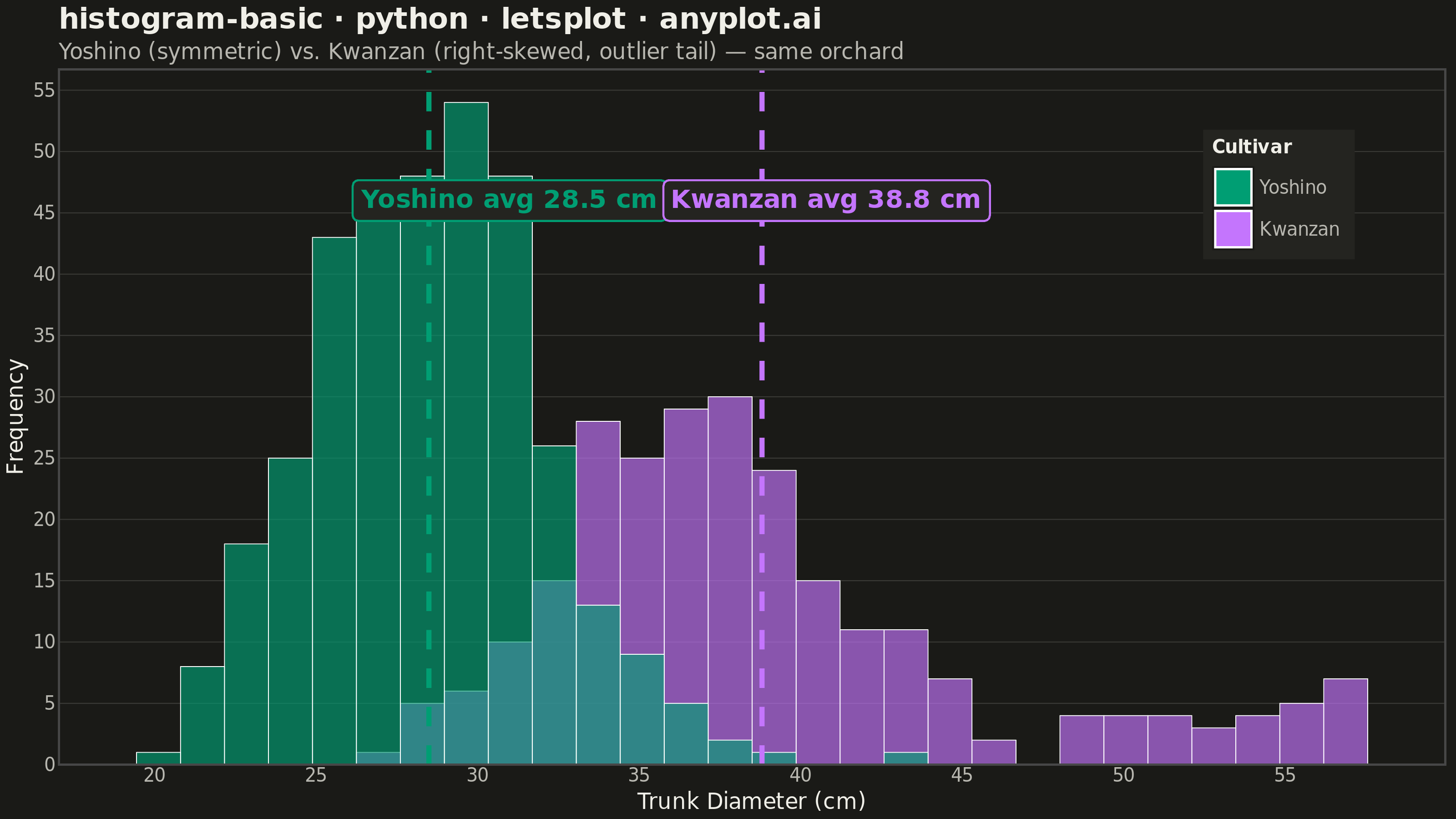Screen dimensions: 1456x819
Task: Click the Frequency axis label
Action: pyautogui.click(x=15, y=417)
